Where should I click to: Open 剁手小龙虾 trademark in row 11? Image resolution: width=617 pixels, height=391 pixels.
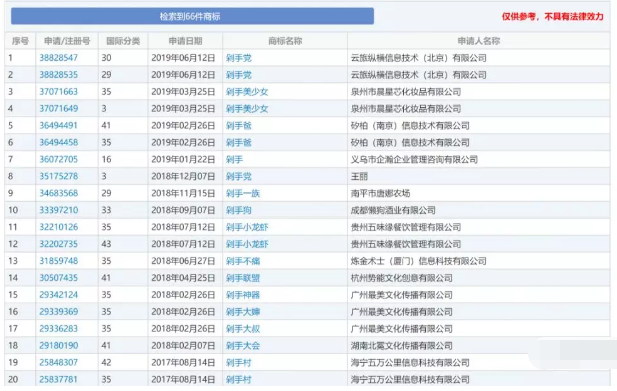pyautogui.click(x=247, y=227)
